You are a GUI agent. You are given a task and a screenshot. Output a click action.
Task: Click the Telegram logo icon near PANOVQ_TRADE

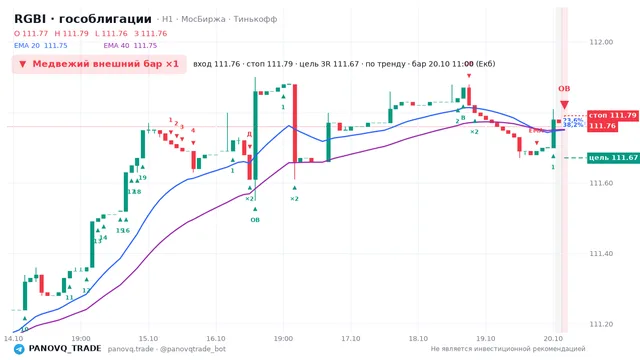tap(19, 349)
